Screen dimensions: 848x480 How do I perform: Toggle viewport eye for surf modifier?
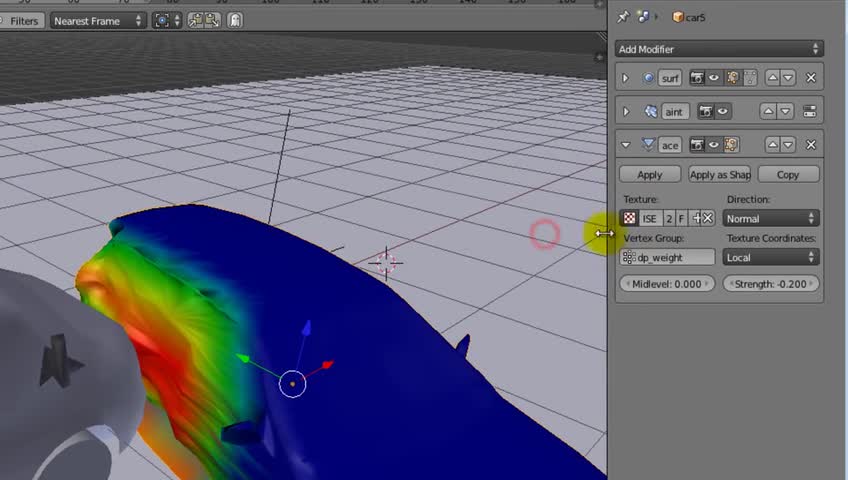click(714, 78)
